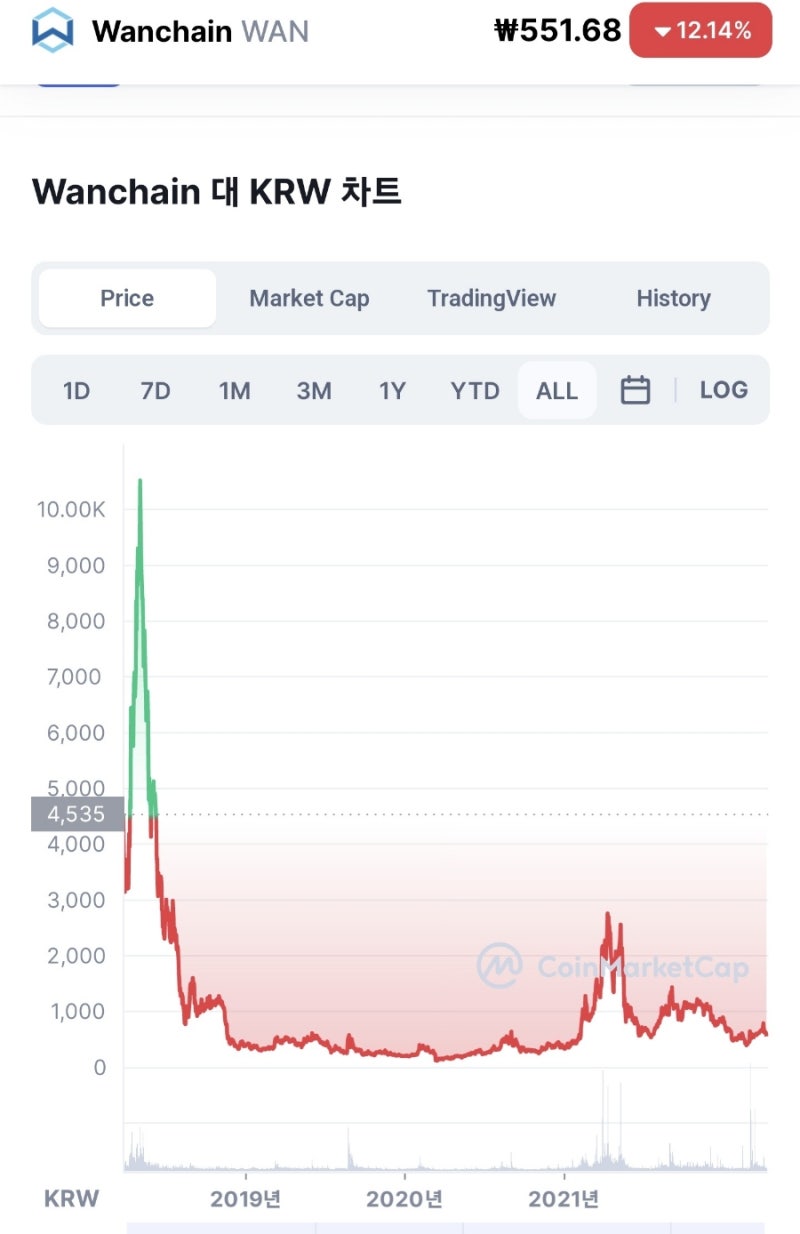Click the red 12.14% price change badge
Image resolution: width=800 pixels, height=1234 pixels.
pyautogui.click(x=700, y=31)
